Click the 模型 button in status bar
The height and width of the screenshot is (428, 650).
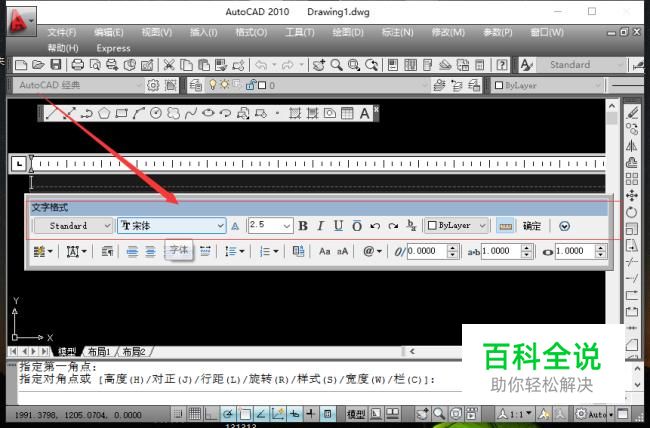(x=356, y=414)
